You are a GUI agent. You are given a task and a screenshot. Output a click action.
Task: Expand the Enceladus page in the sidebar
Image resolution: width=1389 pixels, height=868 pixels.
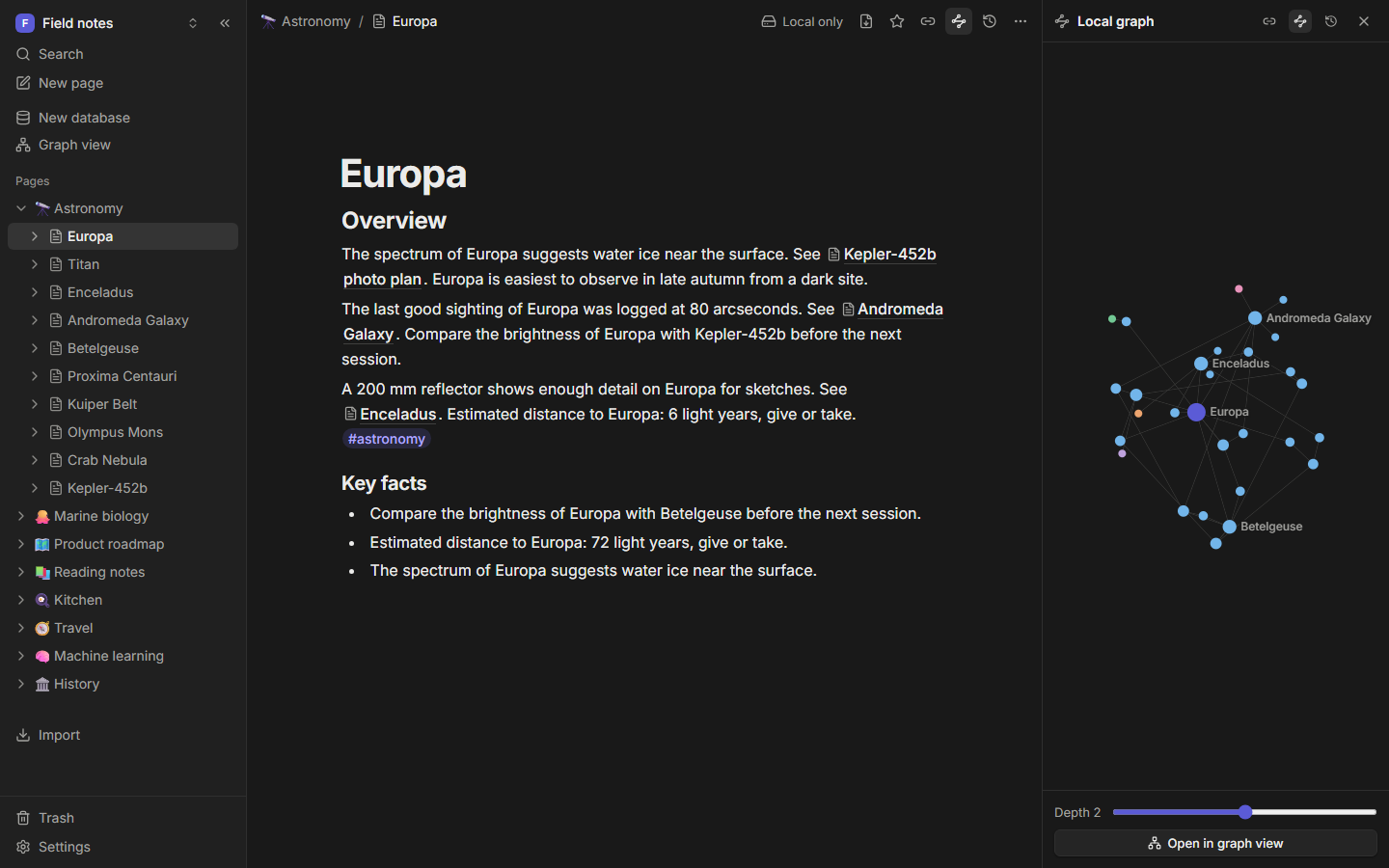35,292
